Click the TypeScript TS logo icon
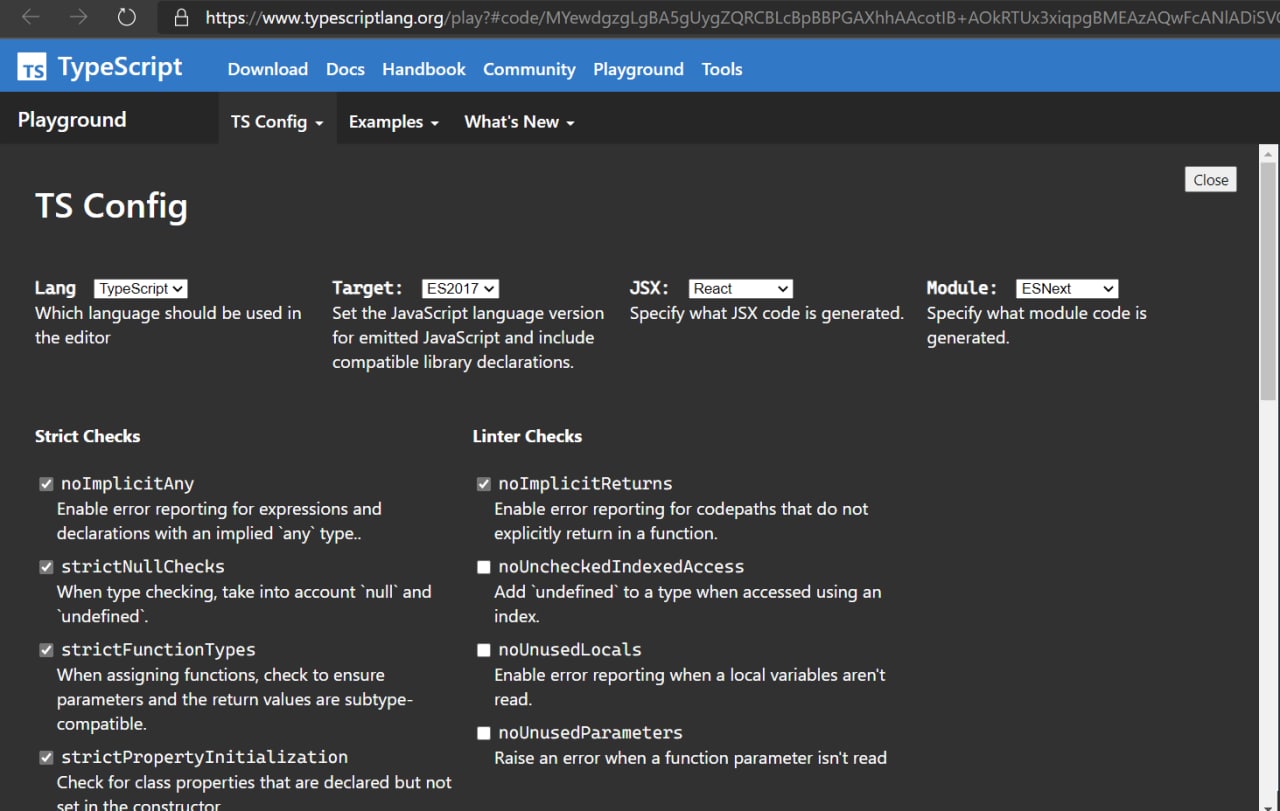 (32, 68)
